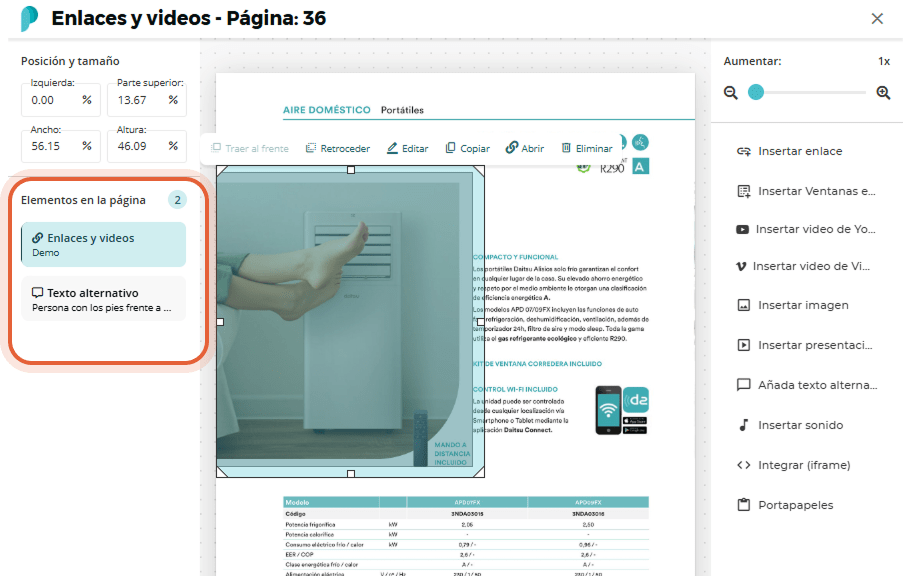Click the left-middle resize handle of selection

point(220,322)
